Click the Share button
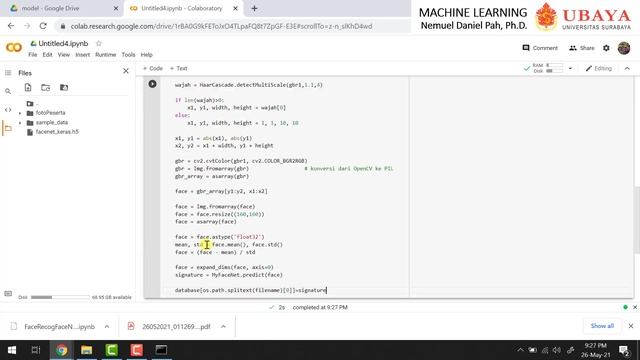640x360 pixels. click(582, 48)
